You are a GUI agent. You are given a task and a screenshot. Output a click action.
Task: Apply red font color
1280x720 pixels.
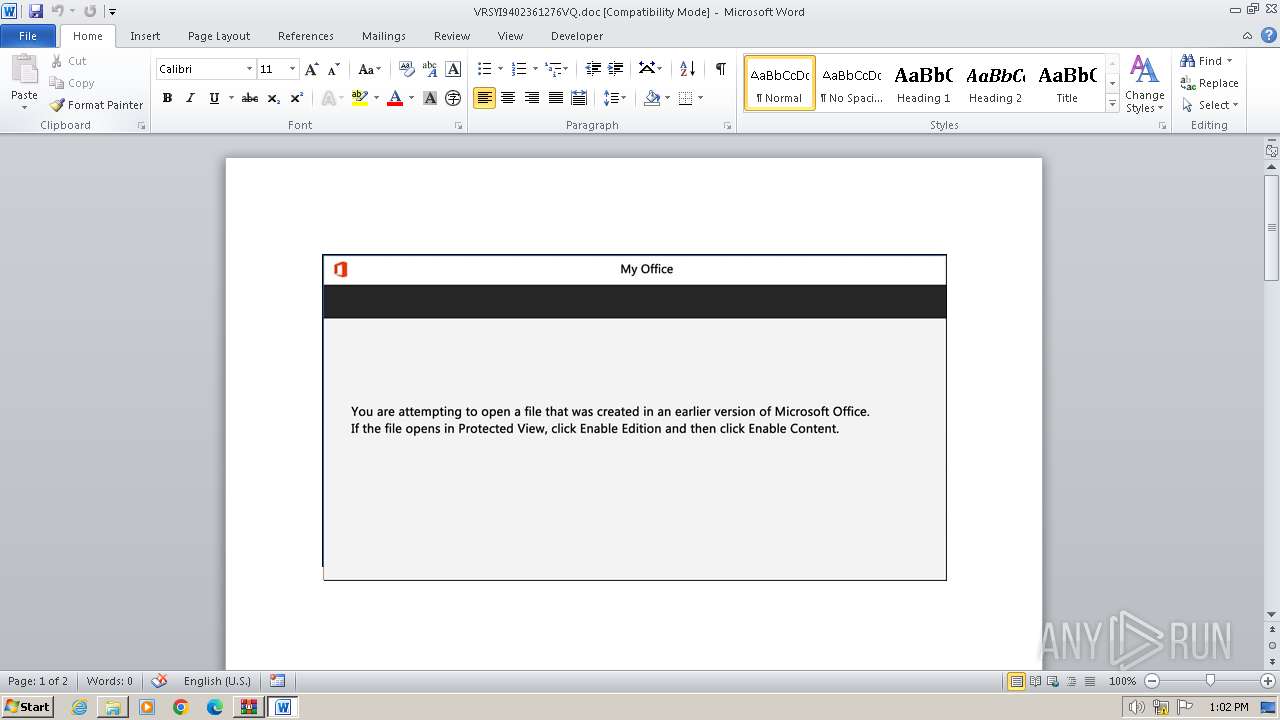(x=395, y=98)
